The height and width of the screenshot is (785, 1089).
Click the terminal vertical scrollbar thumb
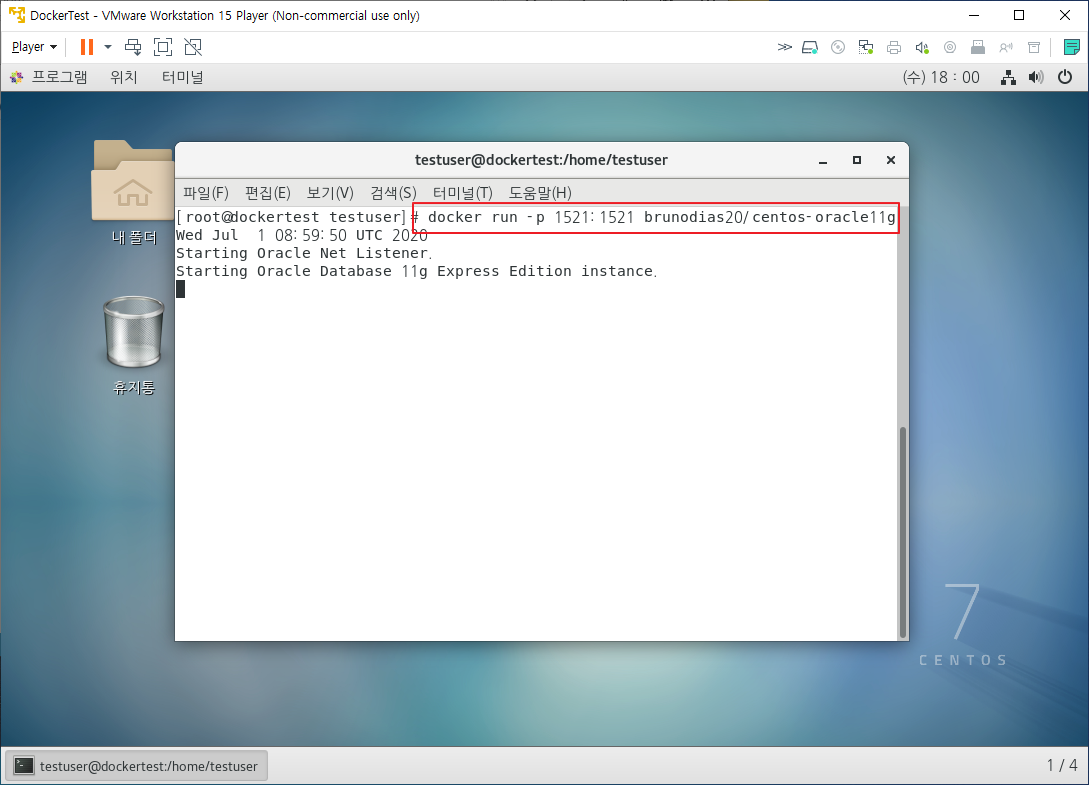[x=903, y=532]
